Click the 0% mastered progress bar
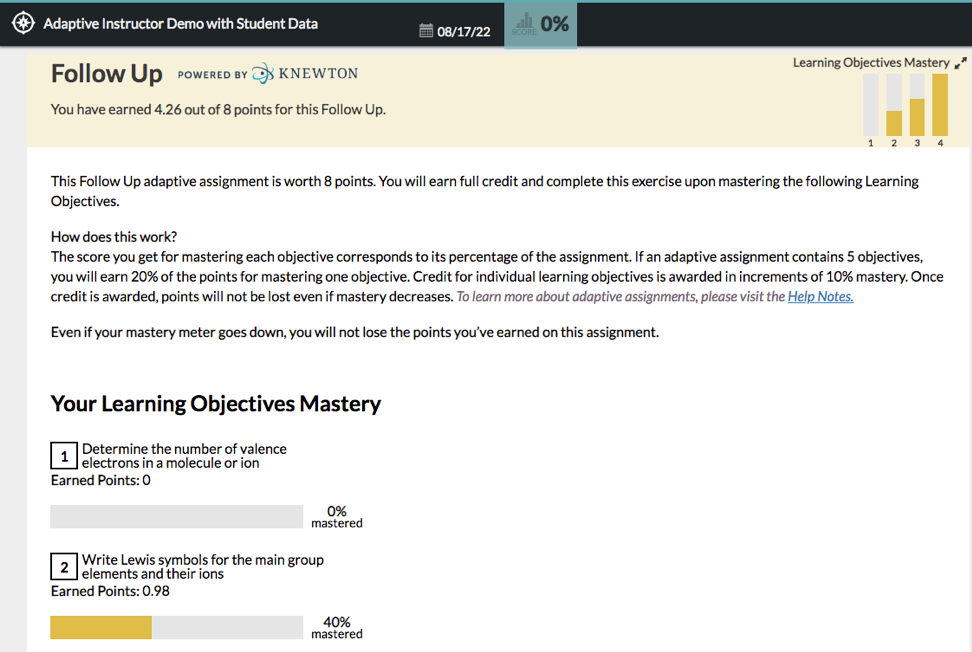 177,517
